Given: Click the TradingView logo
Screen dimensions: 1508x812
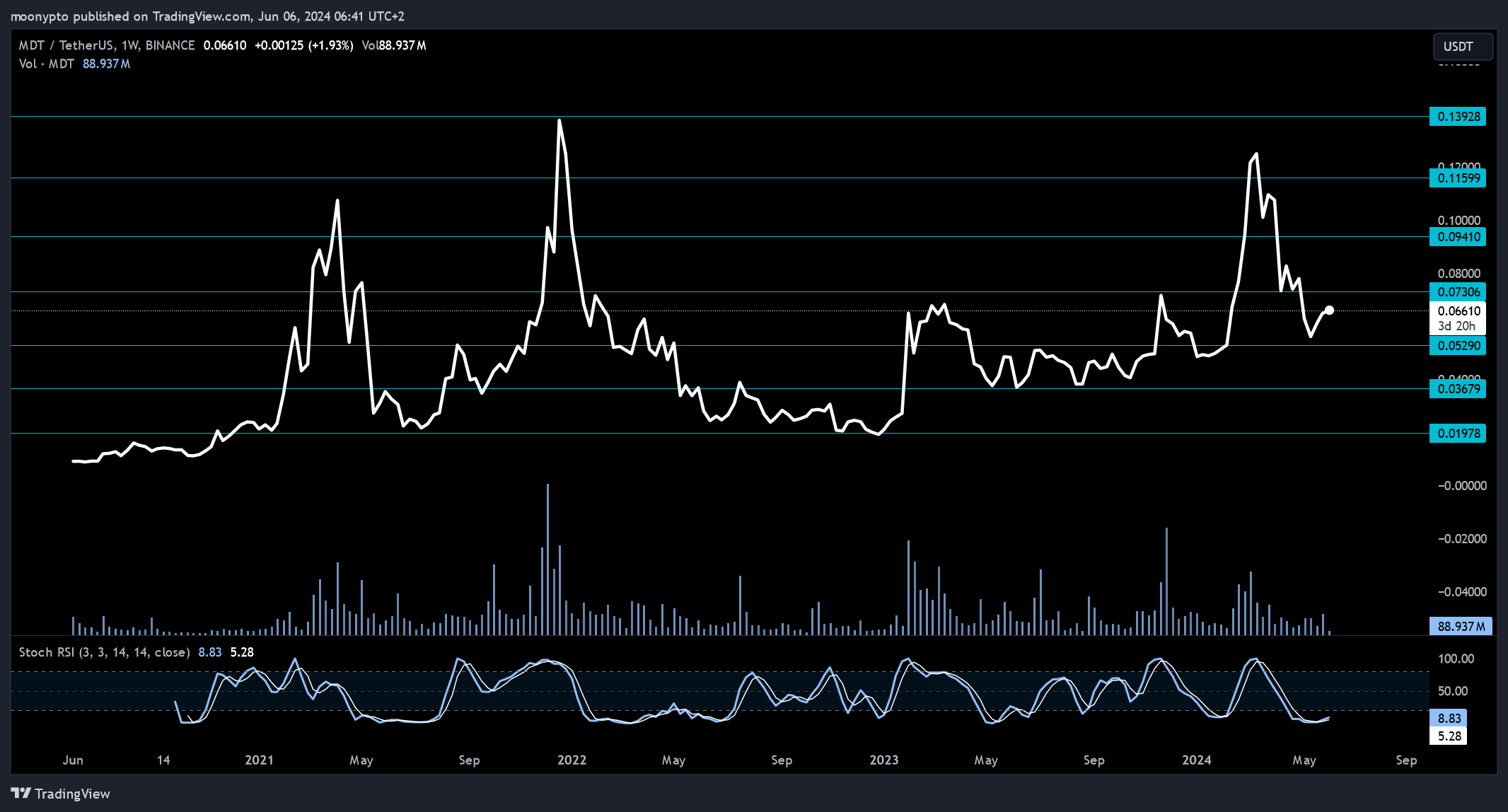Looking at the screenshot, I should point(61,794).
